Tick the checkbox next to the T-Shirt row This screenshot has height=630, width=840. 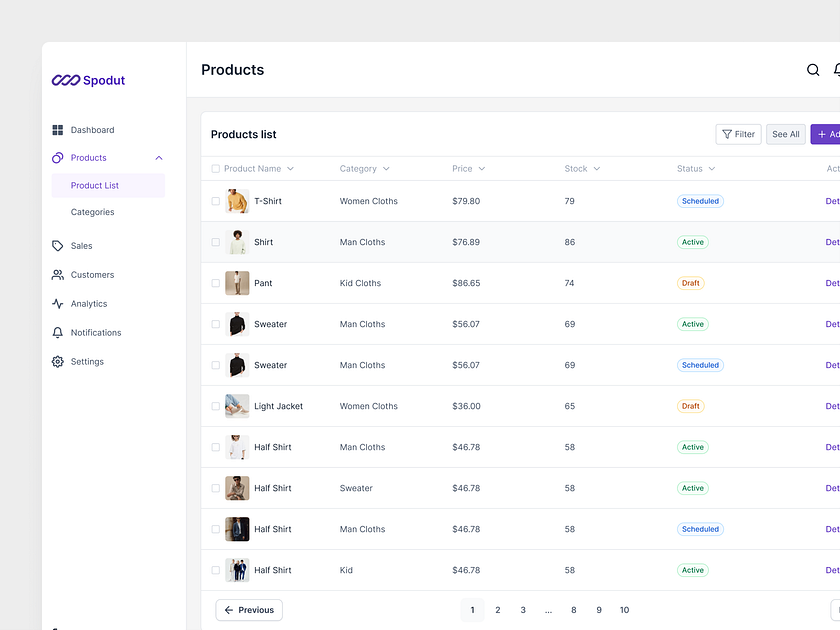point(215,200)
